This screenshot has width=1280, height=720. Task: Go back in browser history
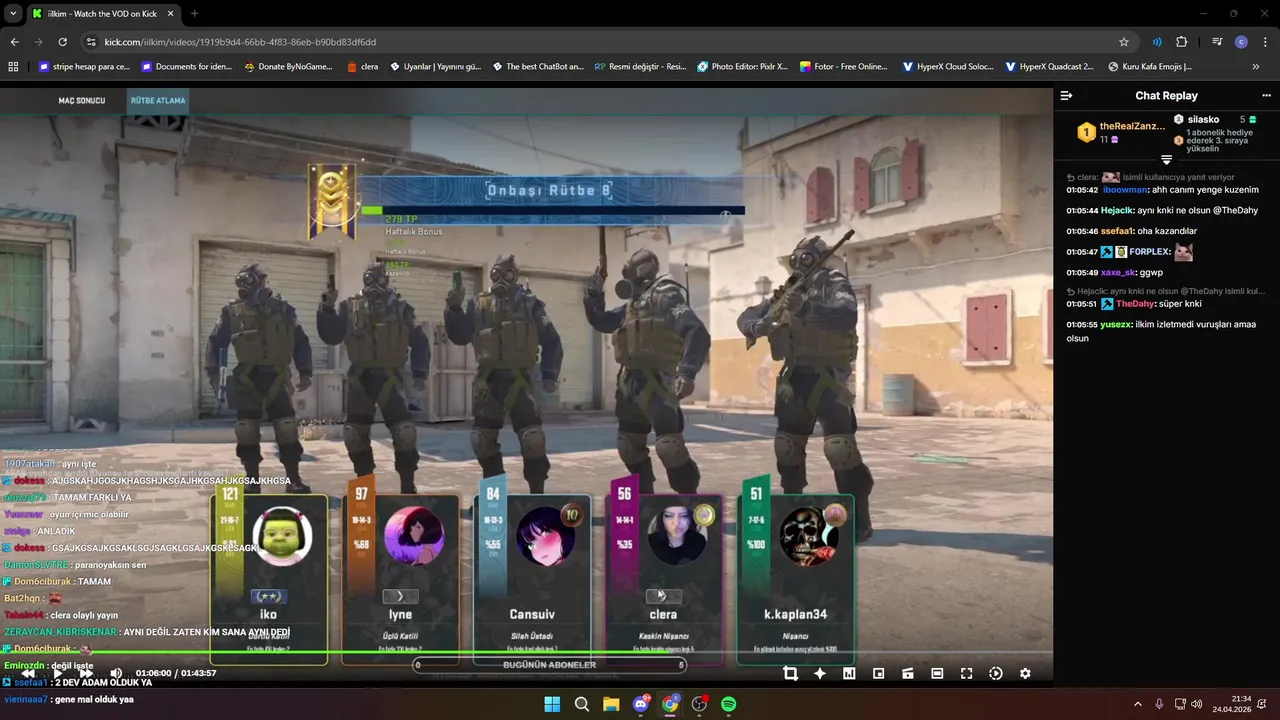[x=15, y=42]
